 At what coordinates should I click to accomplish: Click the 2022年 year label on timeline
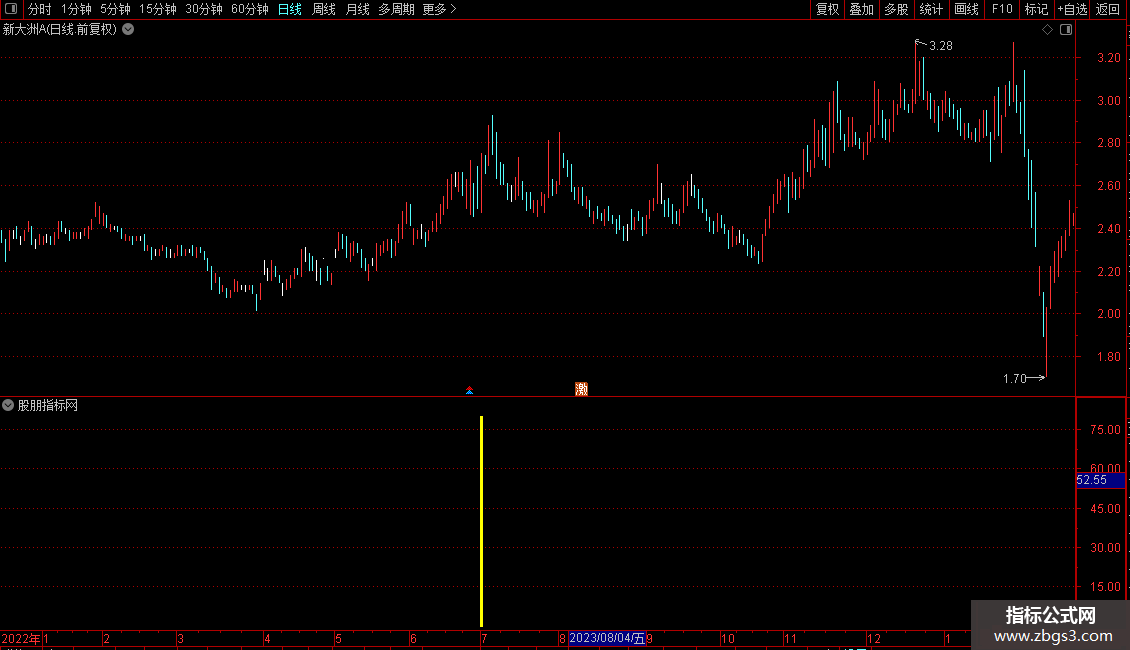point(21,638)
